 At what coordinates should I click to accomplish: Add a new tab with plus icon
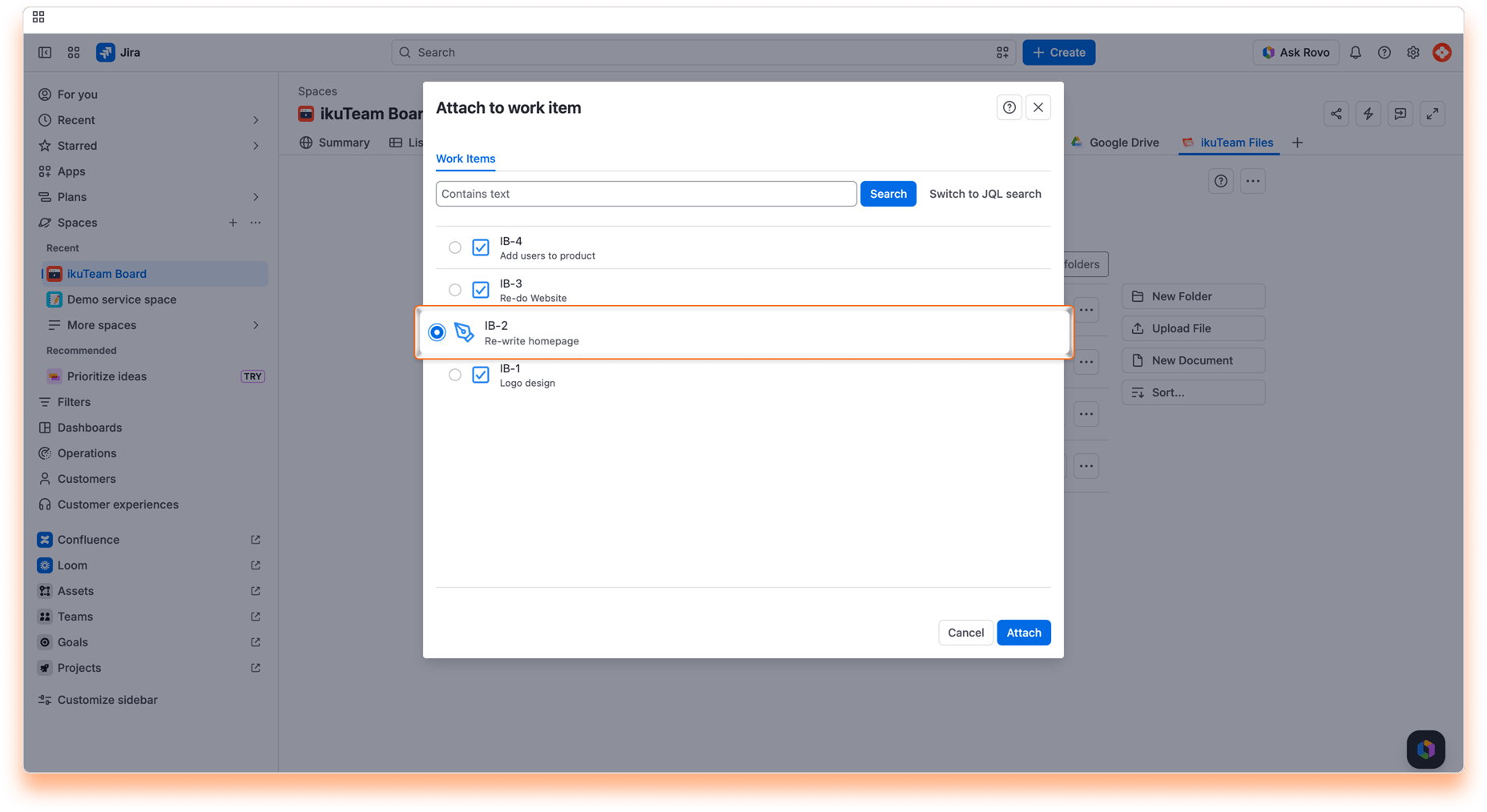point(1297,143)
